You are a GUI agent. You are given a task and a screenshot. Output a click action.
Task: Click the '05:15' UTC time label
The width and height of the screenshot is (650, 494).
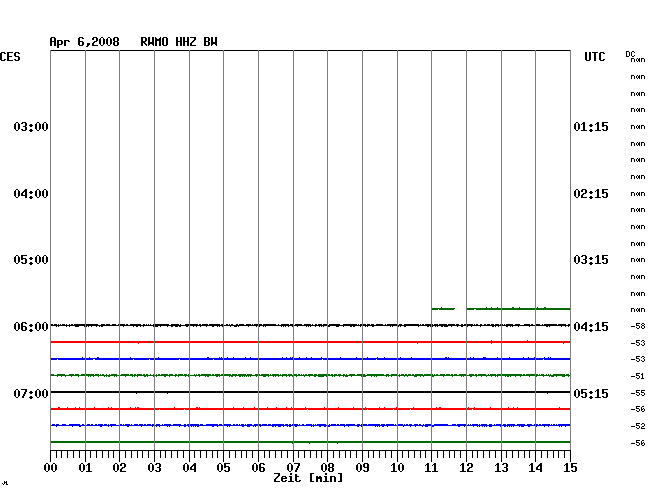click(x=591, y=393)
